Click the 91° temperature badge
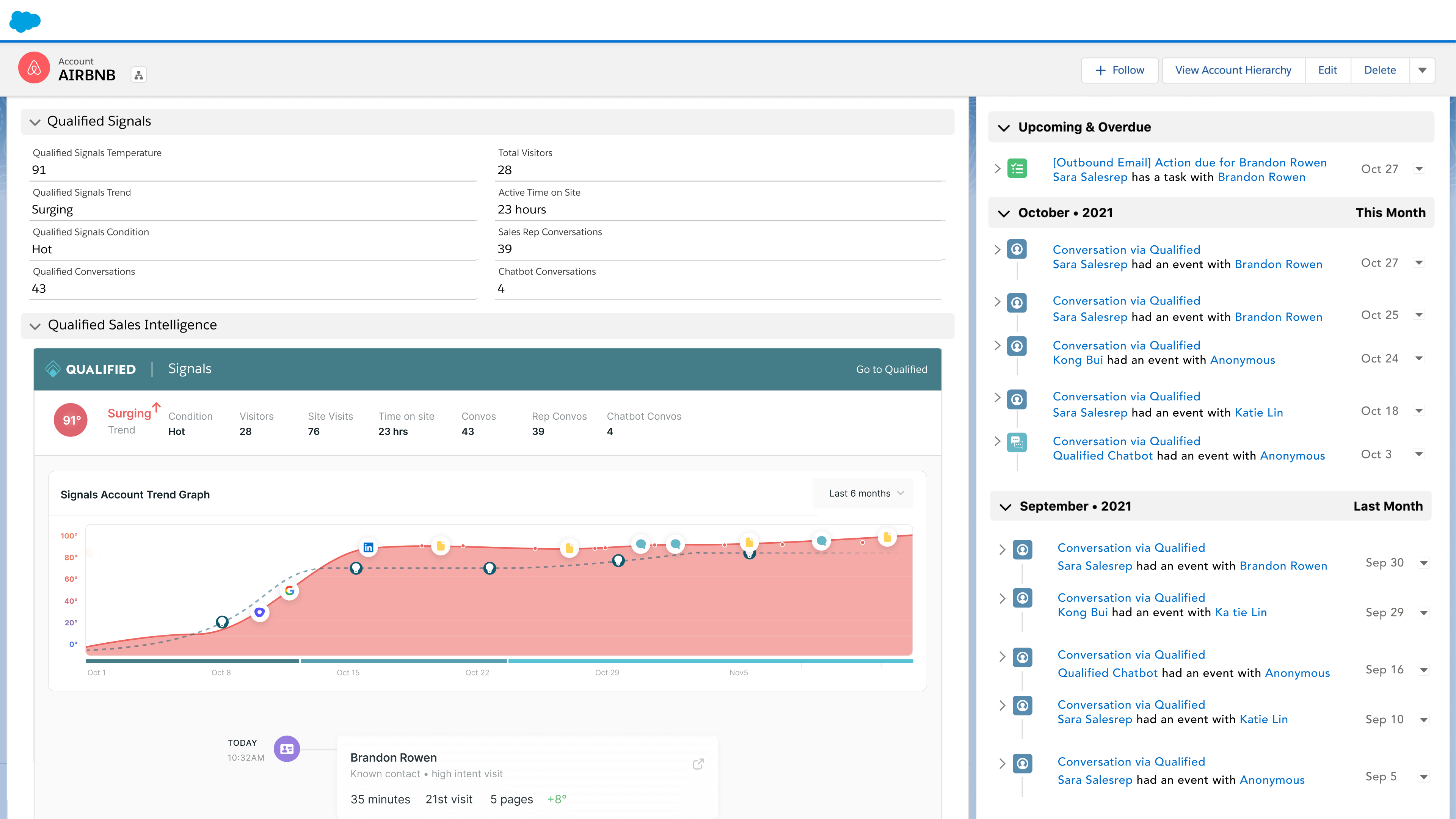Image resolution: width=1456 pixels, height=819 pixels. click(71, 420)
